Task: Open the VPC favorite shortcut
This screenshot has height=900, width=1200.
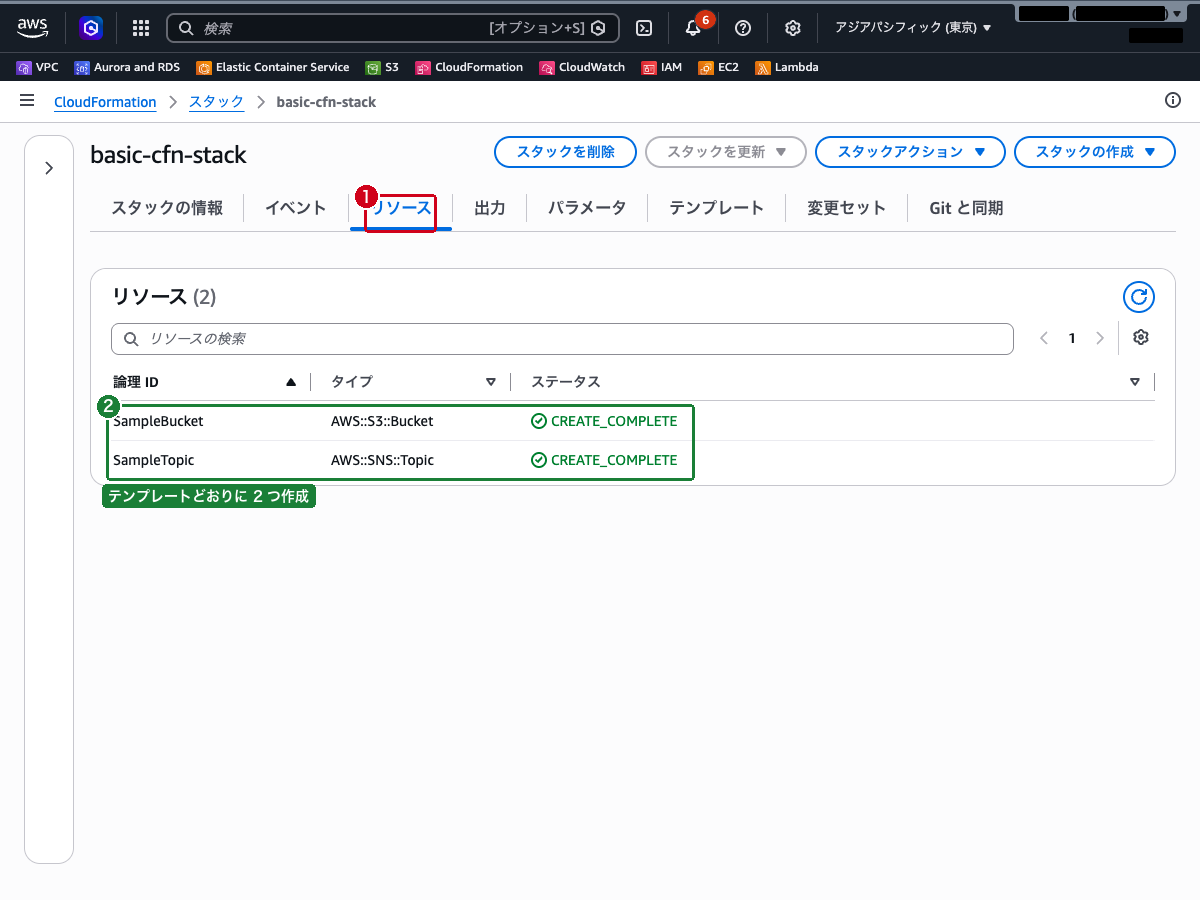Action: pyautogui.click(x=38, y=67)
